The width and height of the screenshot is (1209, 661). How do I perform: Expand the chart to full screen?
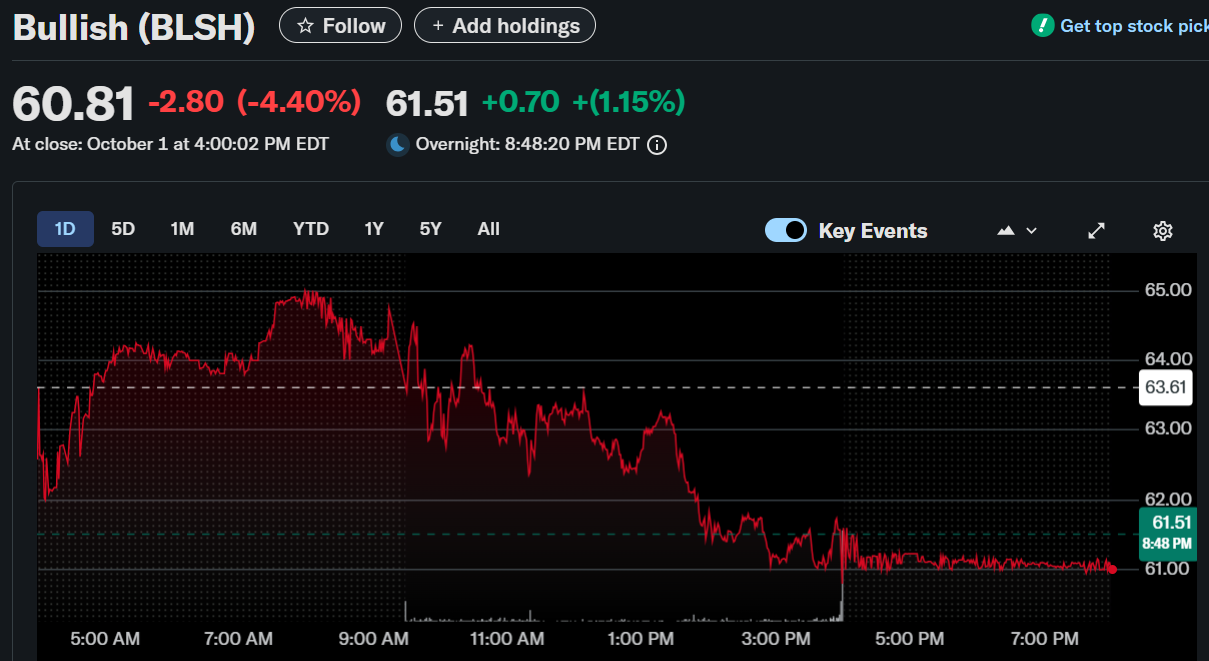tap(1096, 231)
